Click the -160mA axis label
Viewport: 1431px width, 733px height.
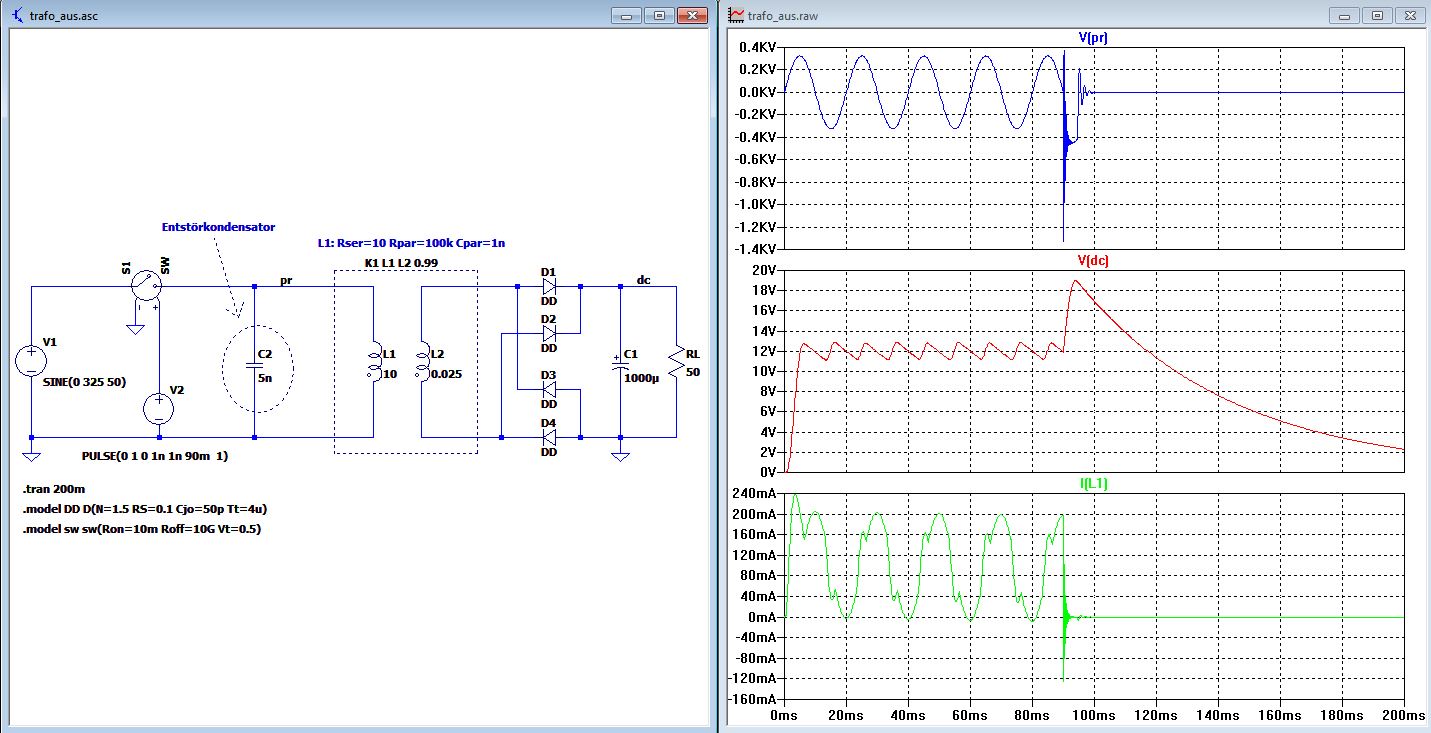(750, 699)
